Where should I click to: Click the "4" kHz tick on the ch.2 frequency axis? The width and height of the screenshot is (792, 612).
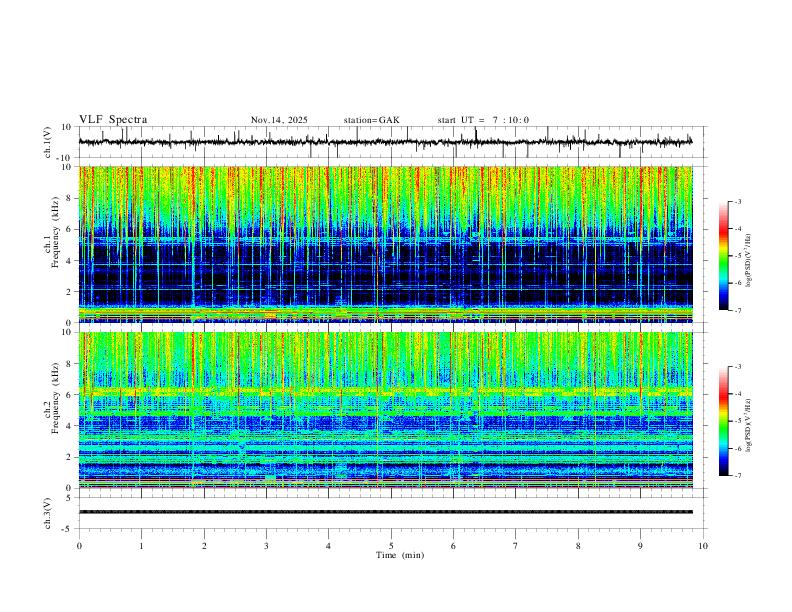(70, 426)
